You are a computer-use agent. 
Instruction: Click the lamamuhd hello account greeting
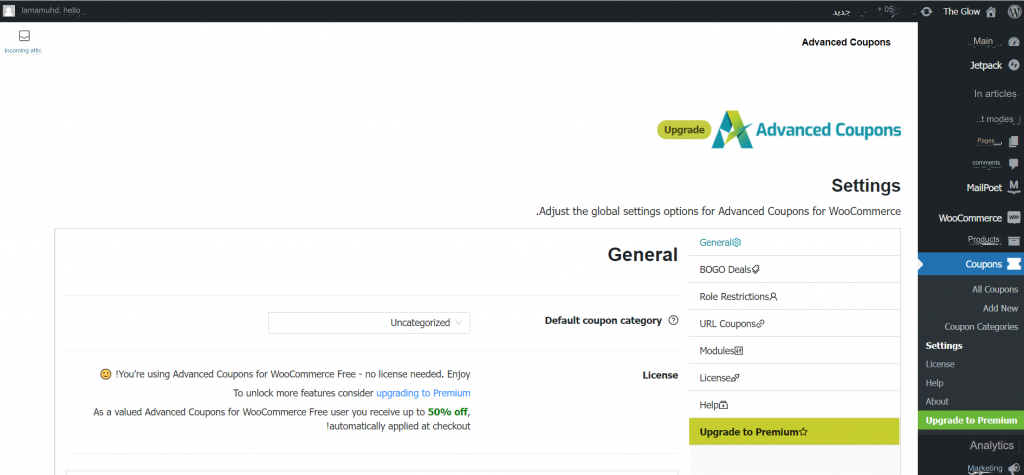point(50,11)
